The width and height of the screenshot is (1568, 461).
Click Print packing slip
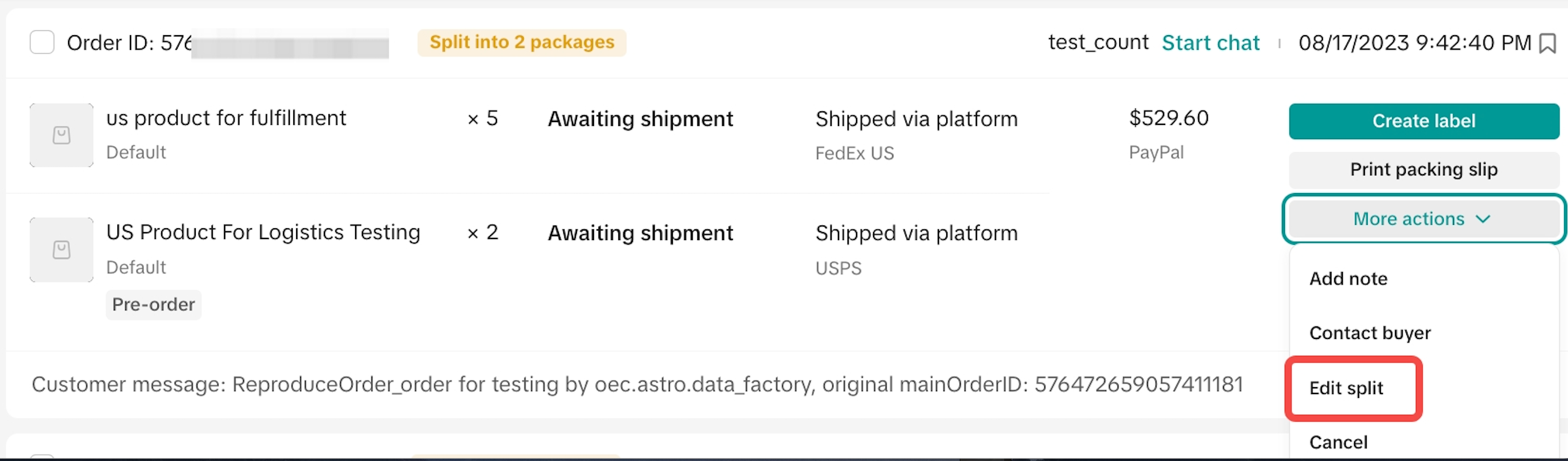tap(1423, 170)
